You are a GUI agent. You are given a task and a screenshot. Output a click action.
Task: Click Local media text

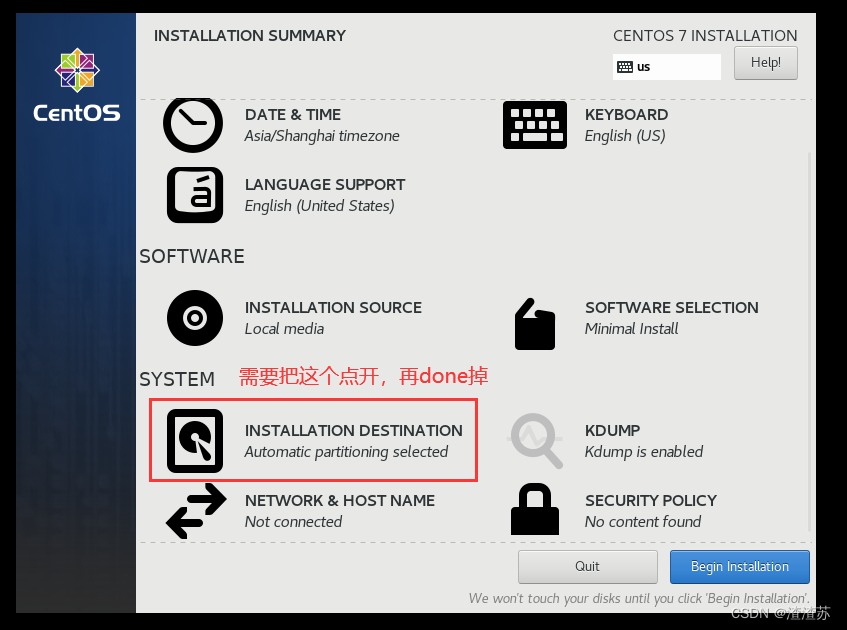[284, 329]
